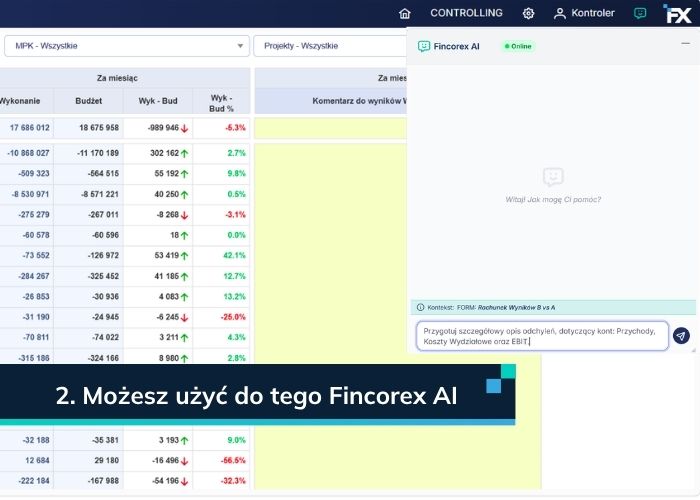
Task: Select the variance cell -989 946
Action: pos(158,128)
